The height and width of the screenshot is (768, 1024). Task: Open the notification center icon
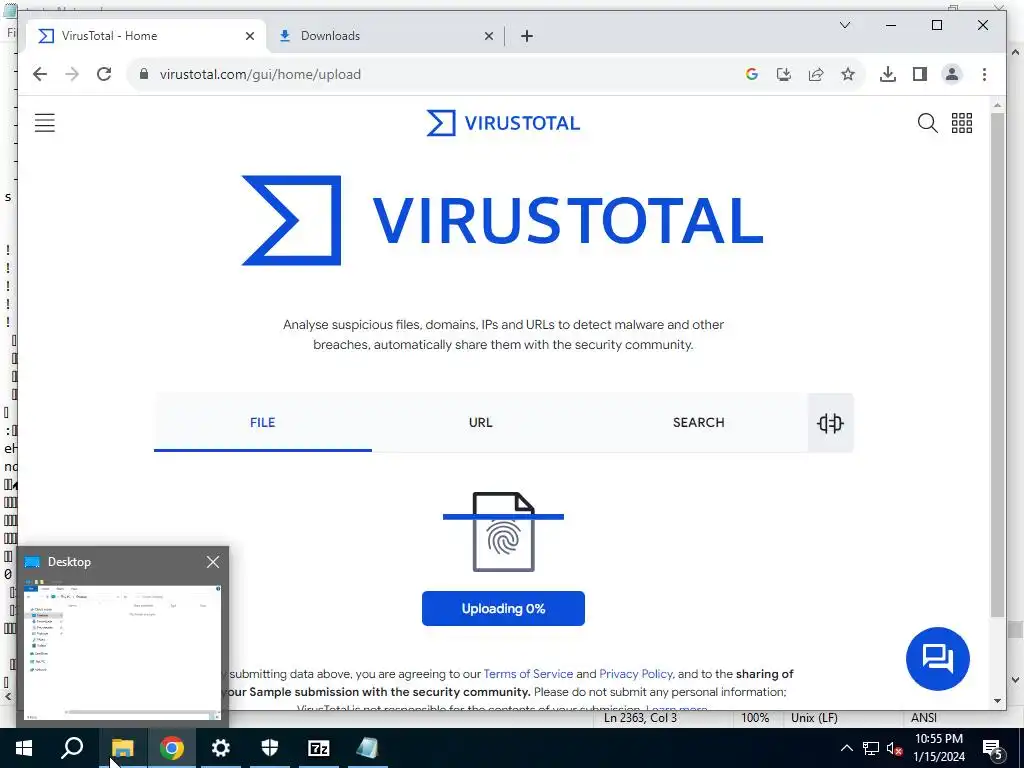tap(993, 748)
